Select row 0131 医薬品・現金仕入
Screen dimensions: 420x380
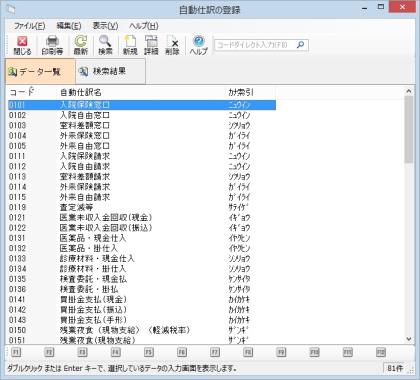point(142,238)
